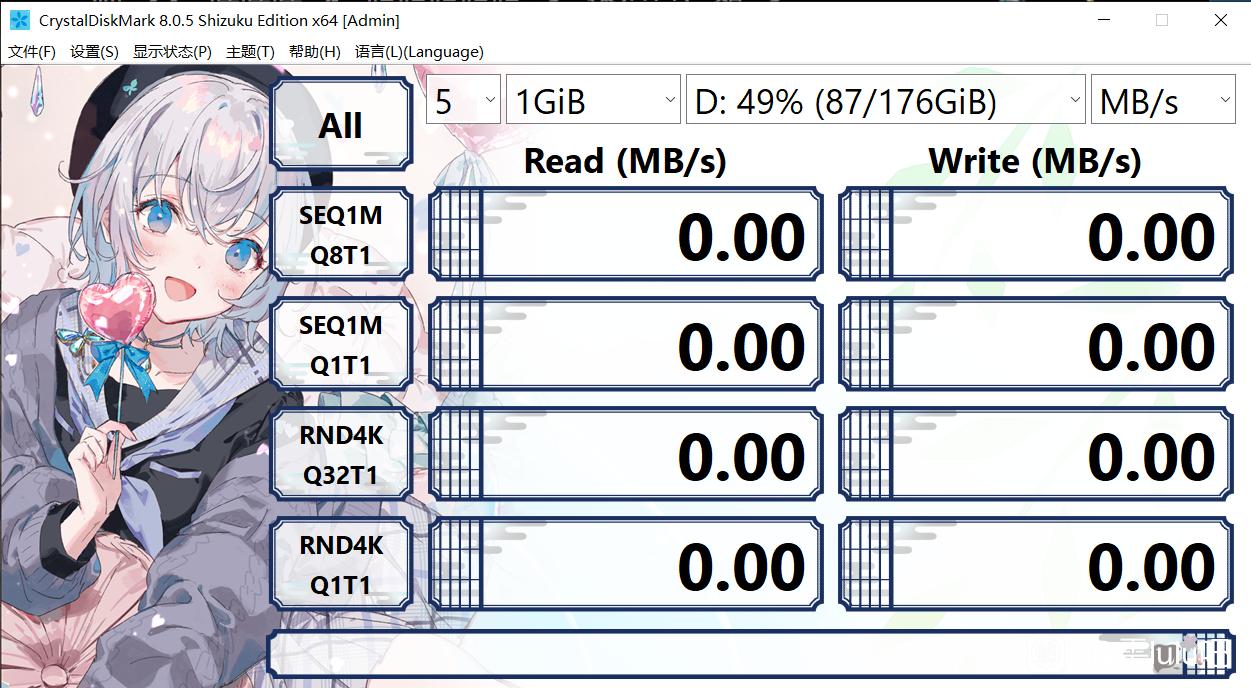Image resolution: width=1251 pixels, height=688 pixels.
Task: Run the SEQ1M Q8T1 test
Action: tap(341, 234)
